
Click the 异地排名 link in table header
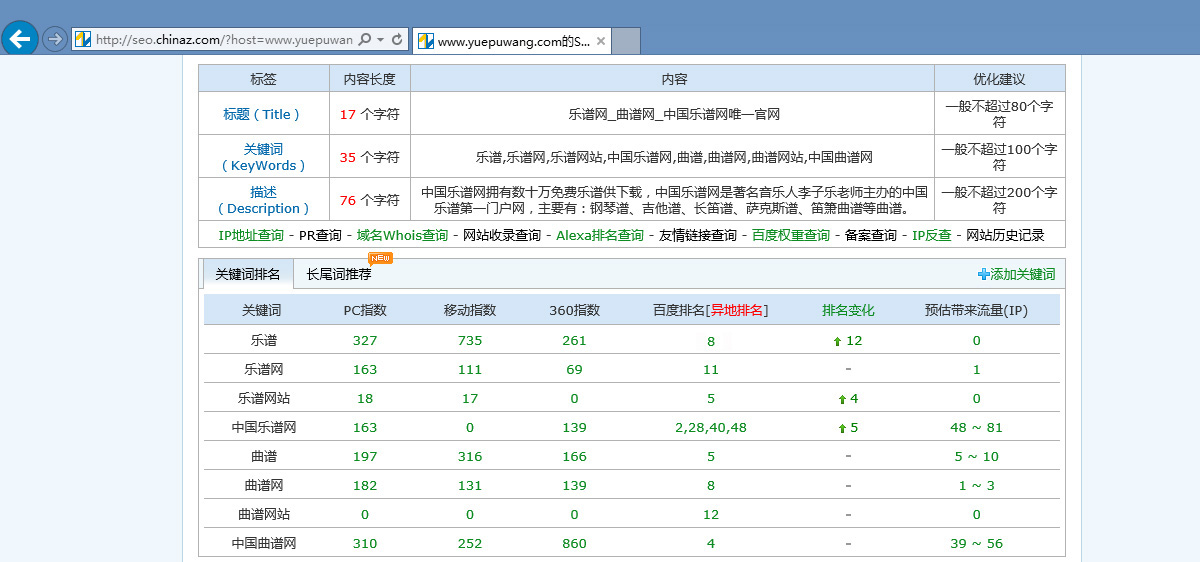736,310
